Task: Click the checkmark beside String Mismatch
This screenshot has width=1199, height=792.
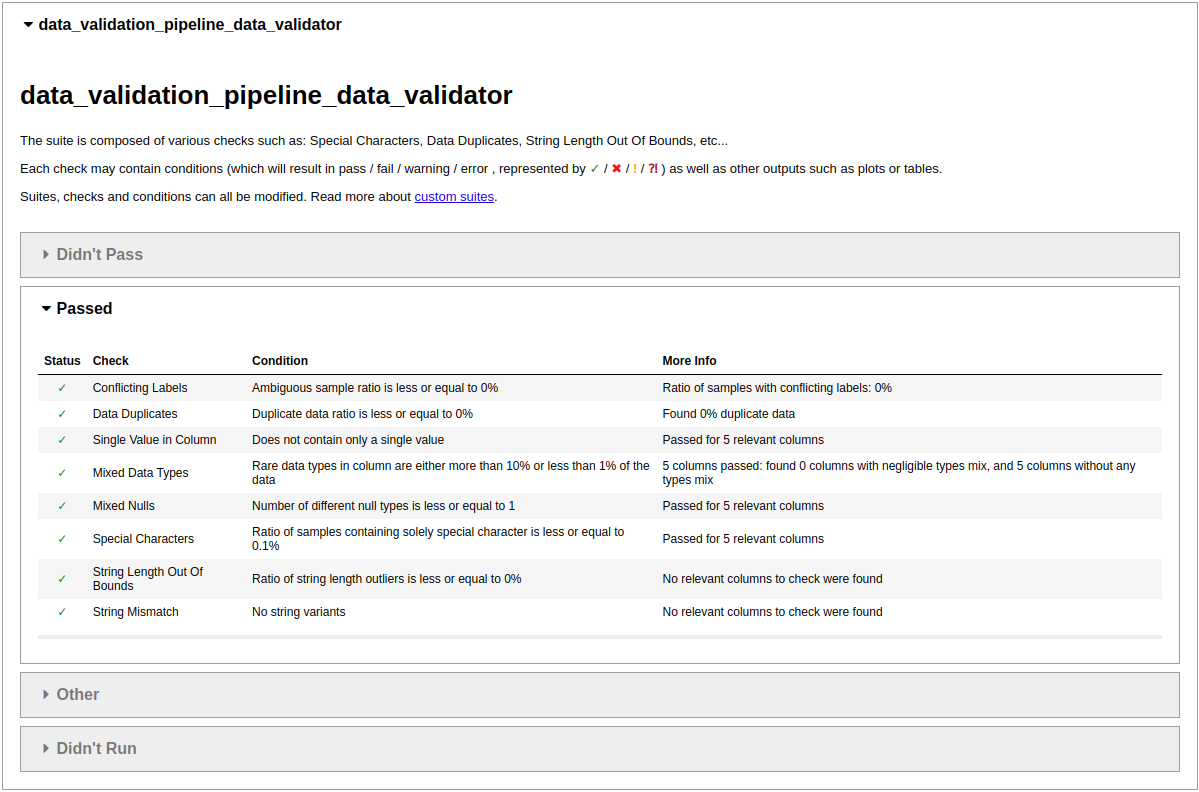Action: (62, 612)
